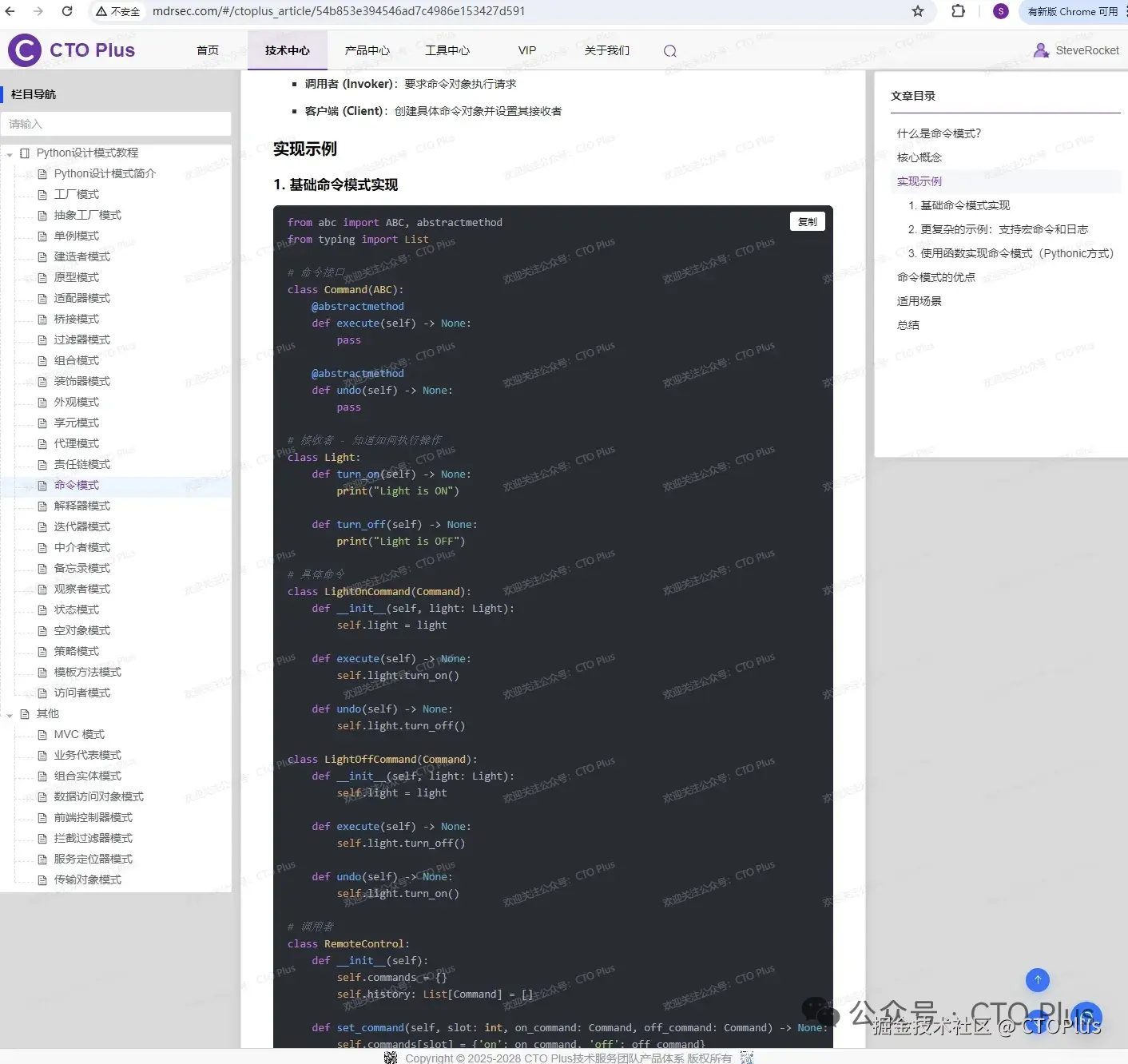Click the 请输入 search input field
The width and height of the screenshot is (1128, 1064).
coord(117,124)
